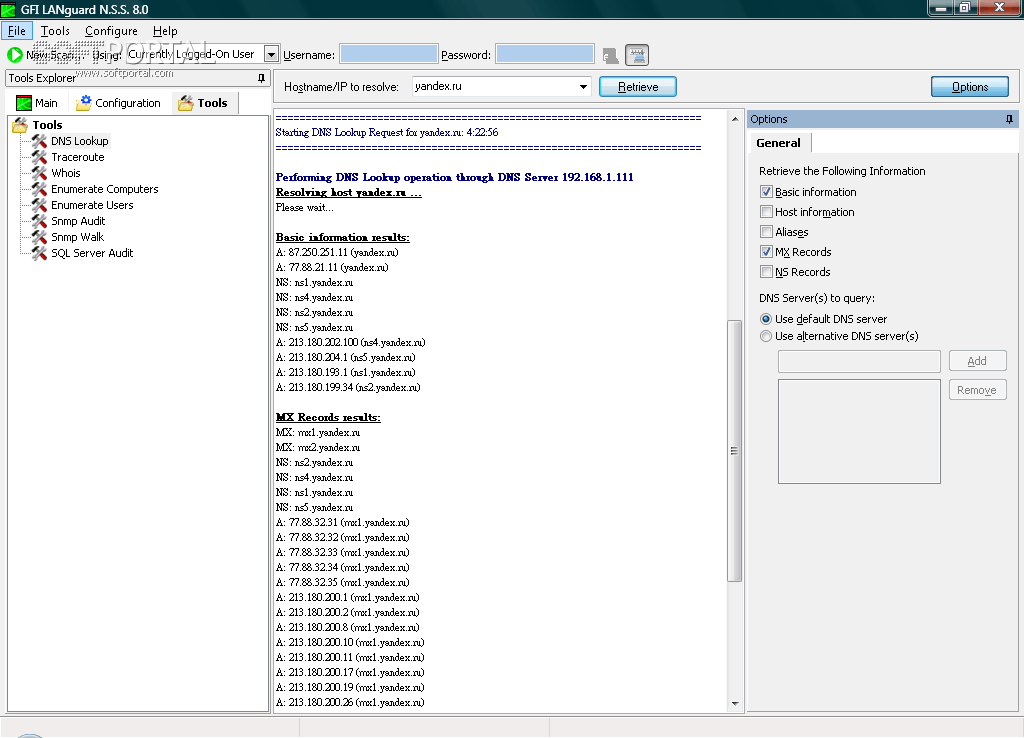
Task: Select the Tools tab in Tools Explorer
Action: point(204,103)
